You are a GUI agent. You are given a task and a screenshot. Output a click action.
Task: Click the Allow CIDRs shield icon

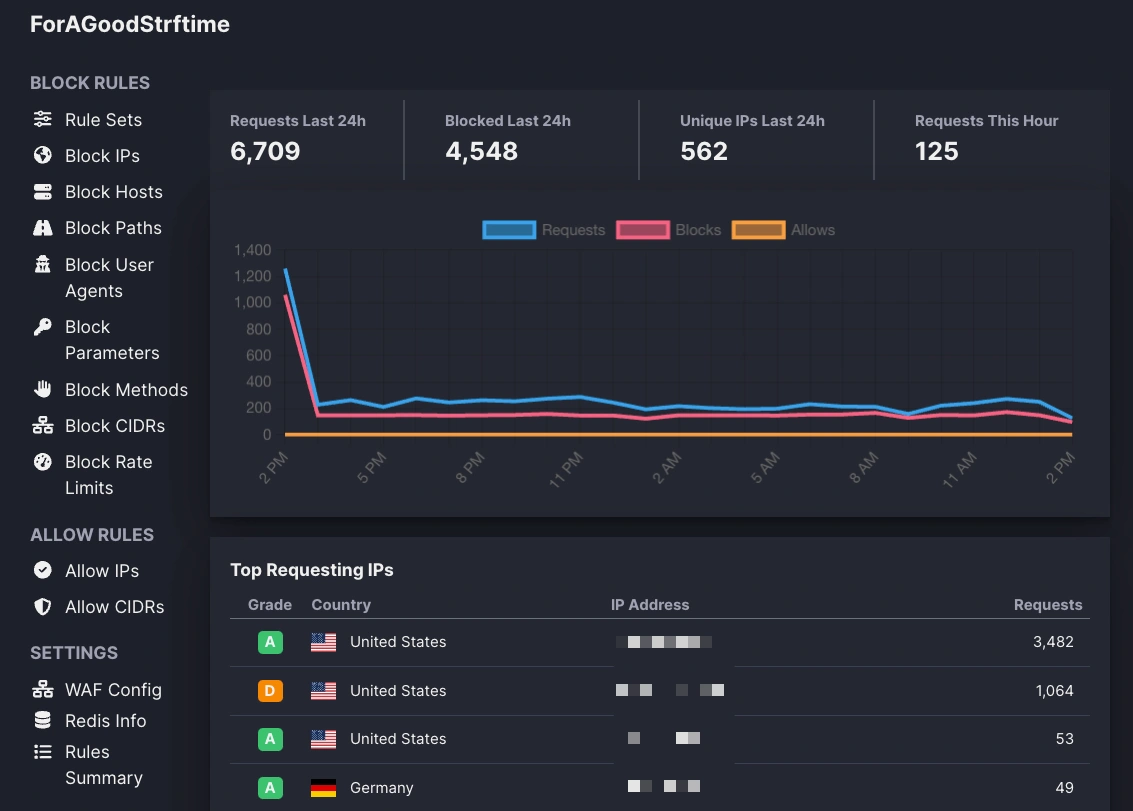pyautogui.click(x=43, y=606)
